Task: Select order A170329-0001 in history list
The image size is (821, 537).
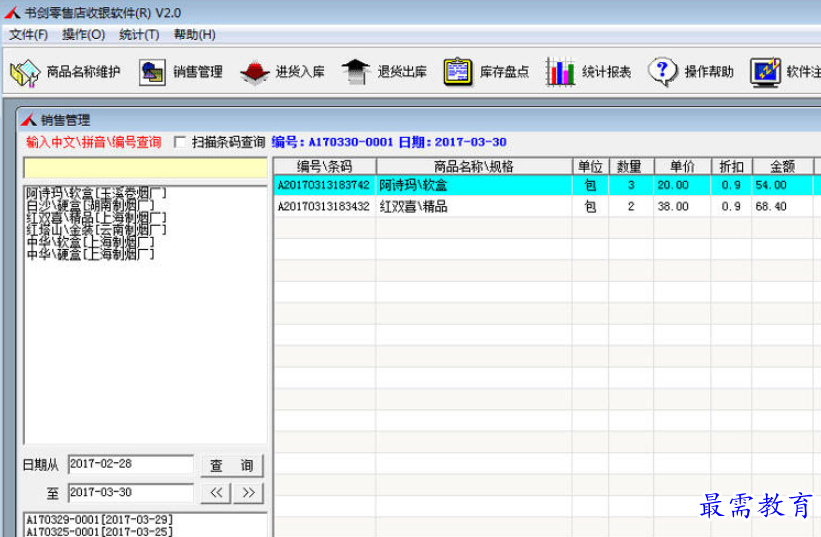Action: click(99, 520)
